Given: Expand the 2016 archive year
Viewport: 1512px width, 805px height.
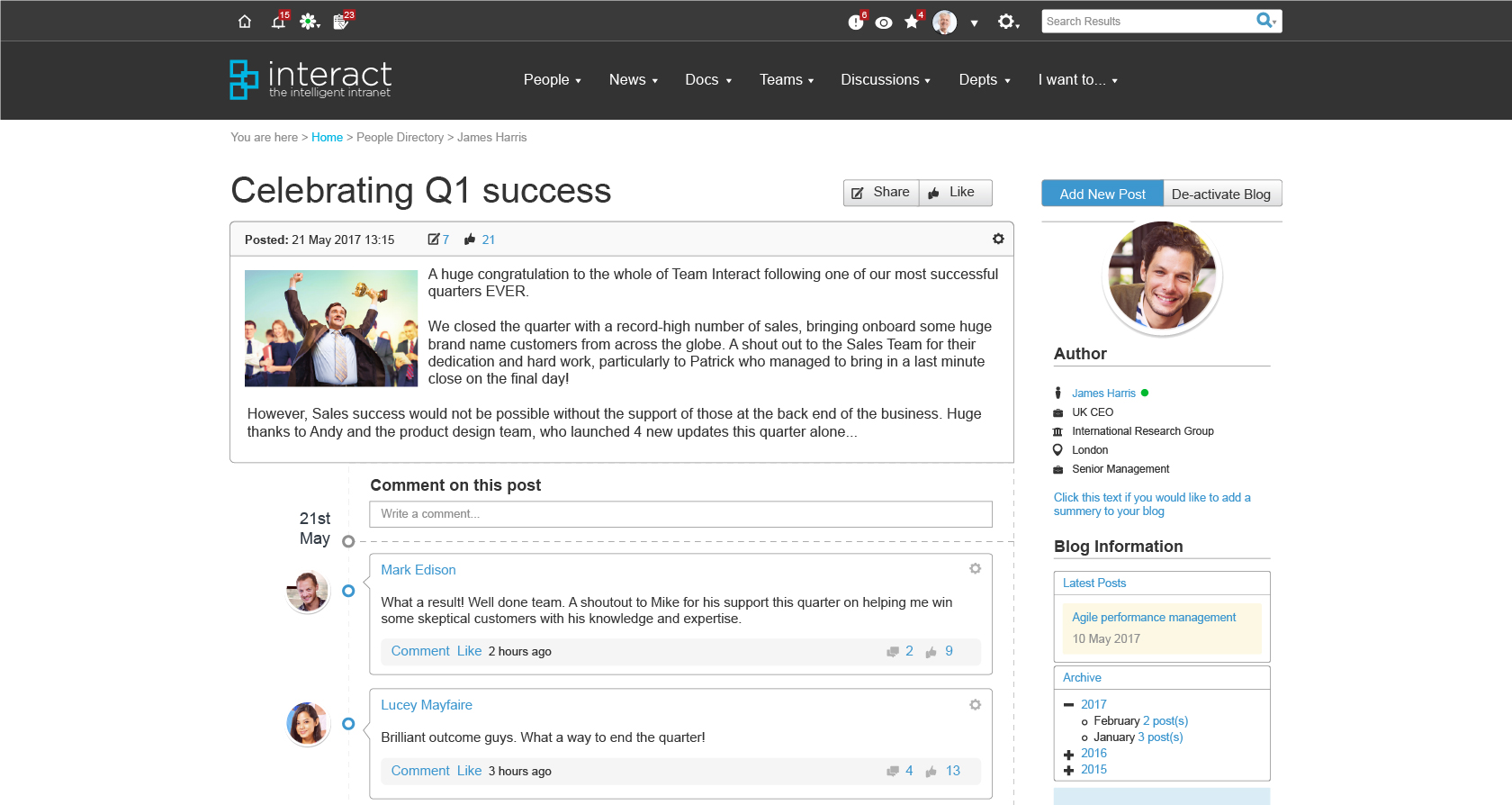Looking at the screenshot, I should pos(1068,755).
